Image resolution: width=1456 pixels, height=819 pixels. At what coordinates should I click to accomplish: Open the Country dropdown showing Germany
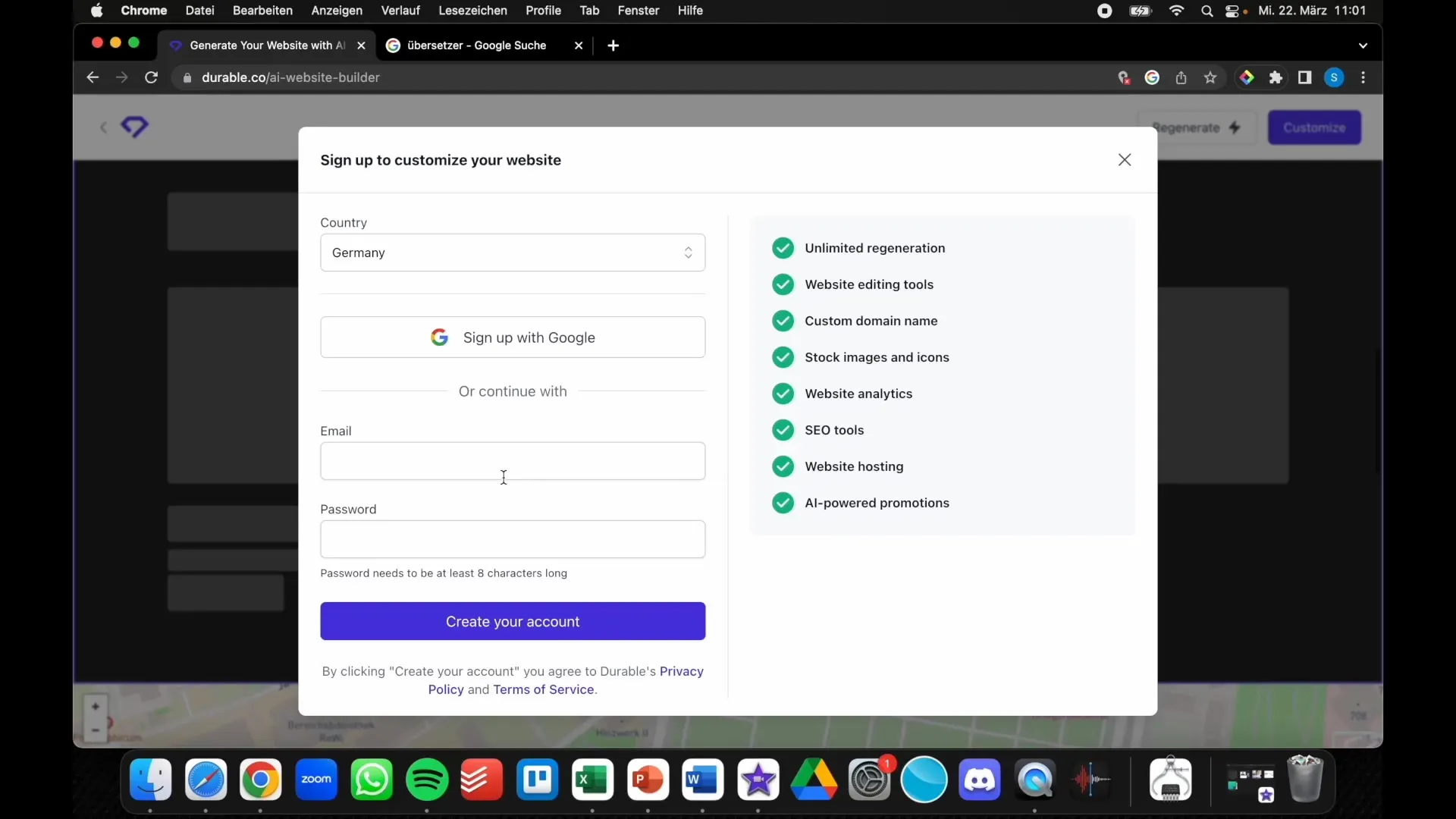513,253
